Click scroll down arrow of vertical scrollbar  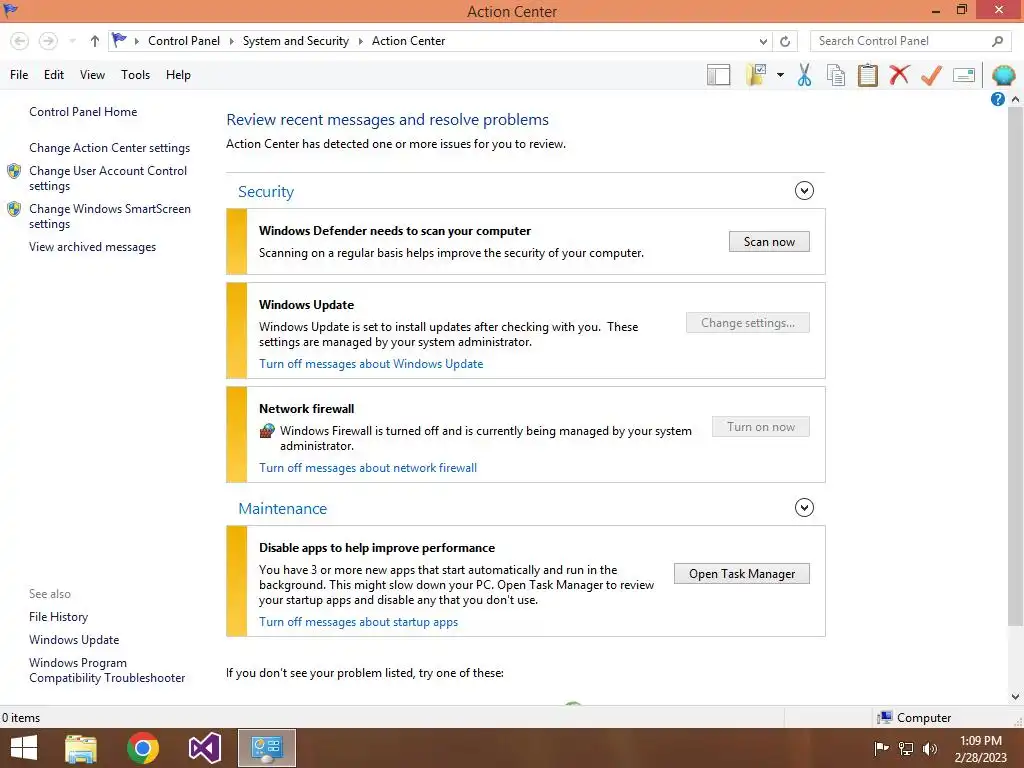pyautogui.click(x=1015, y=696)
